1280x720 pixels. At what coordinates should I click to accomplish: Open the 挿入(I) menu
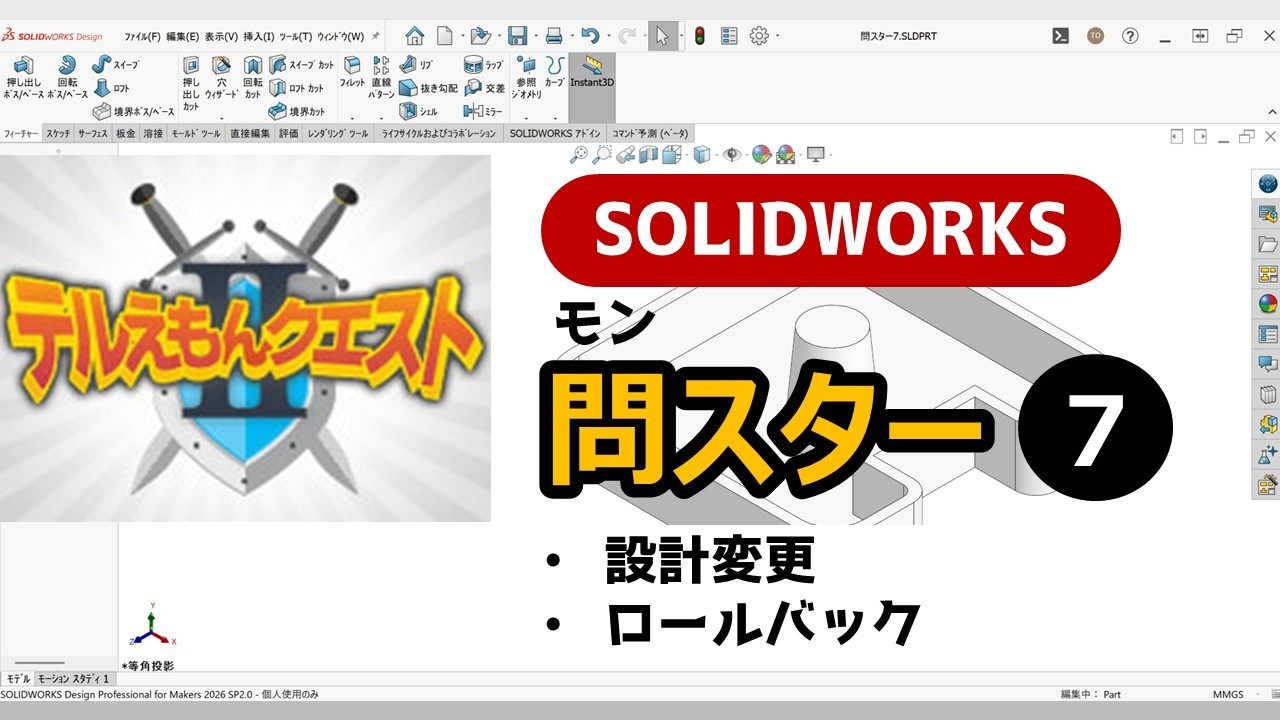point(259,36)
